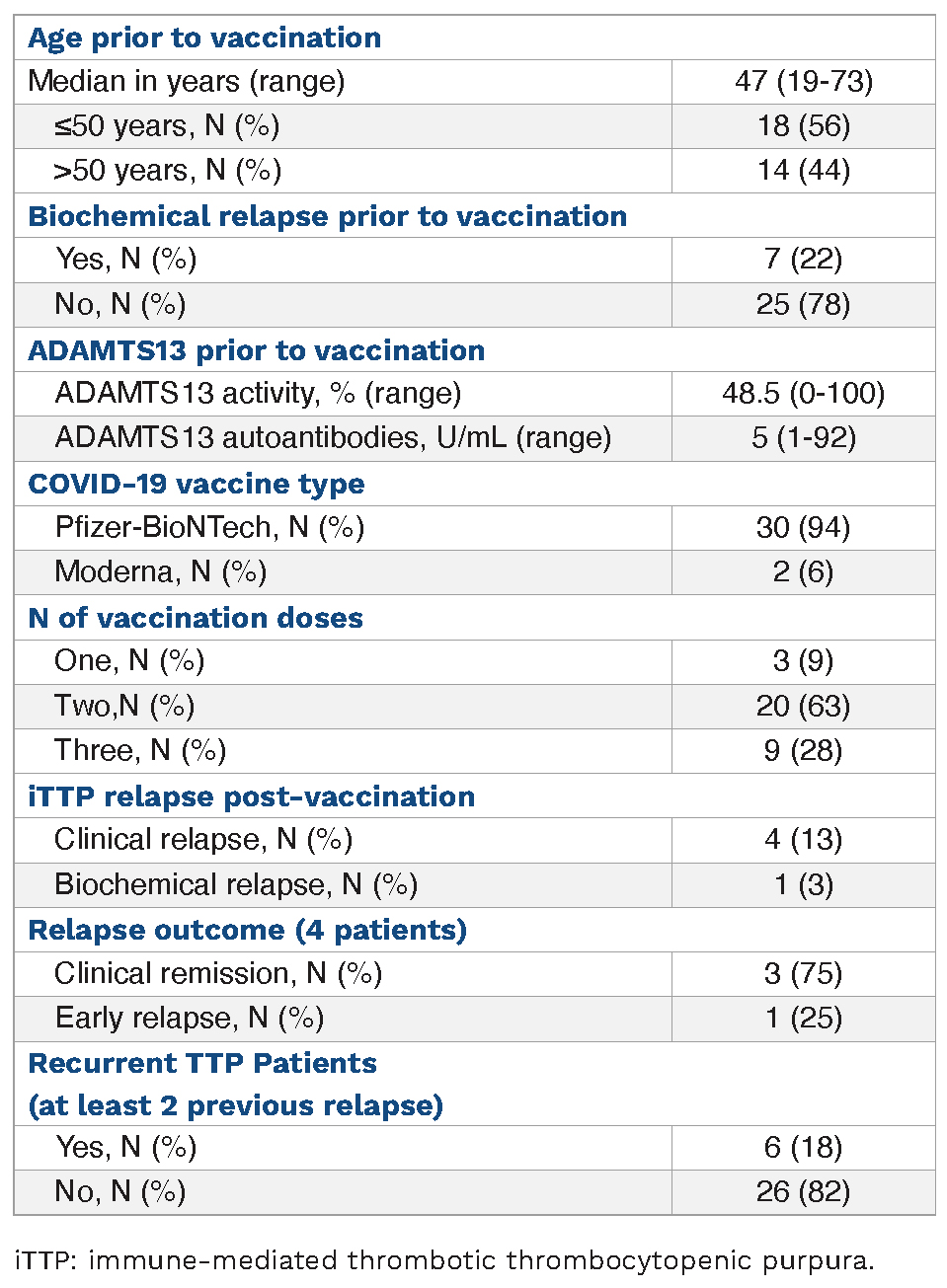Click the "Relapse outcome (4 patients)" heading
This screenshot has width=947, height=1288.
click(247, 930)
